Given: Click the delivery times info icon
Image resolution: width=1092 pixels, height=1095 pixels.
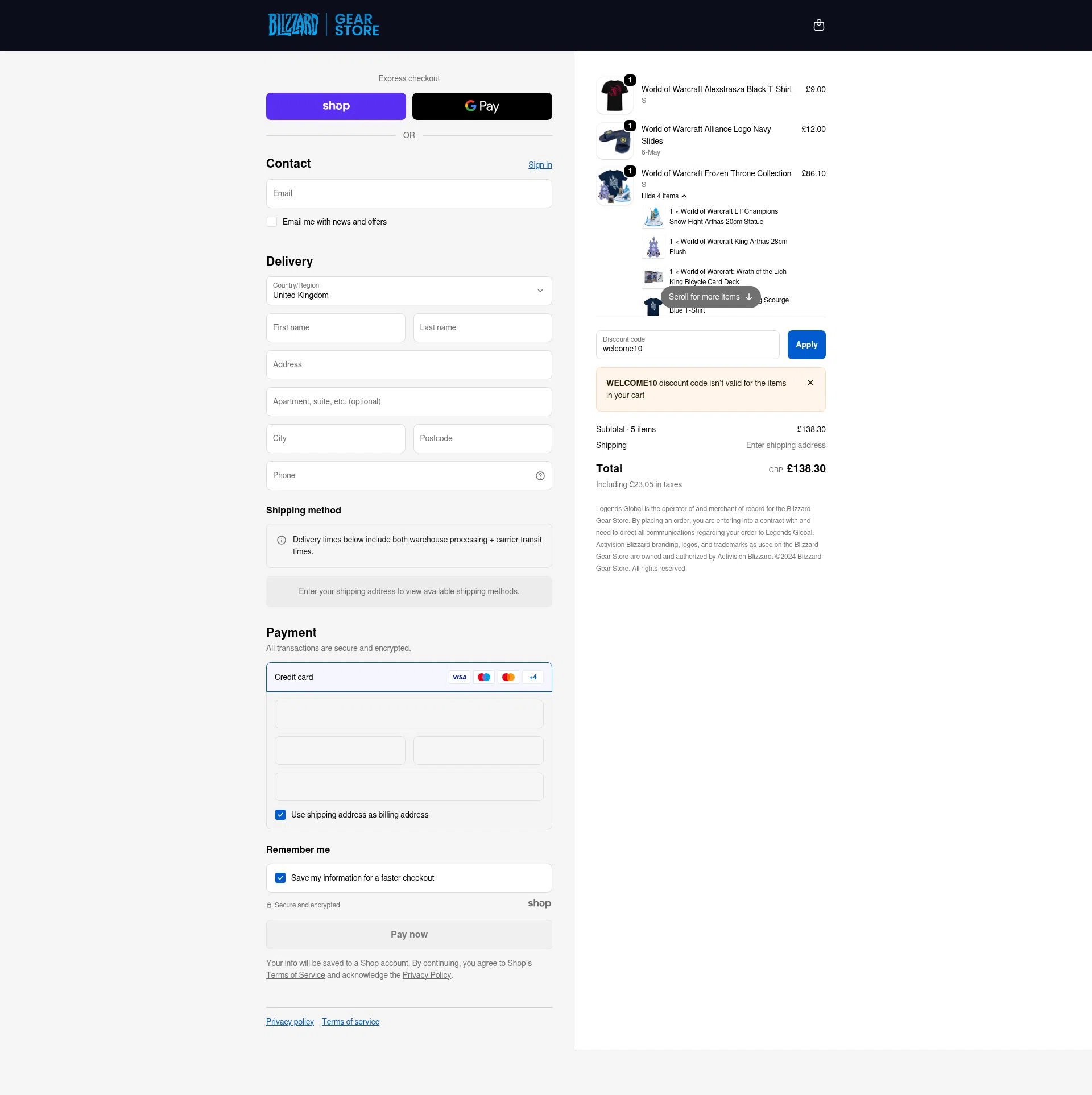Looking at the screenshot, I should coord(282,540).
